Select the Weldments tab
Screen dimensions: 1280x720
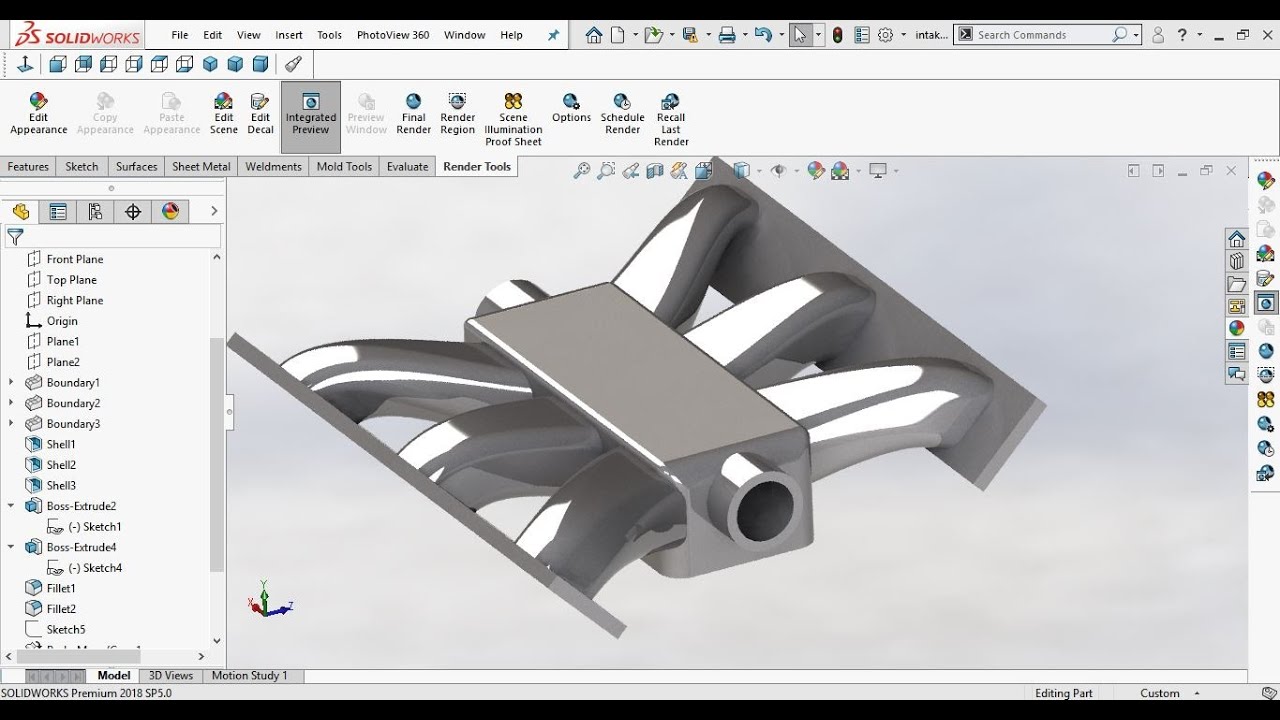[273, 167]
